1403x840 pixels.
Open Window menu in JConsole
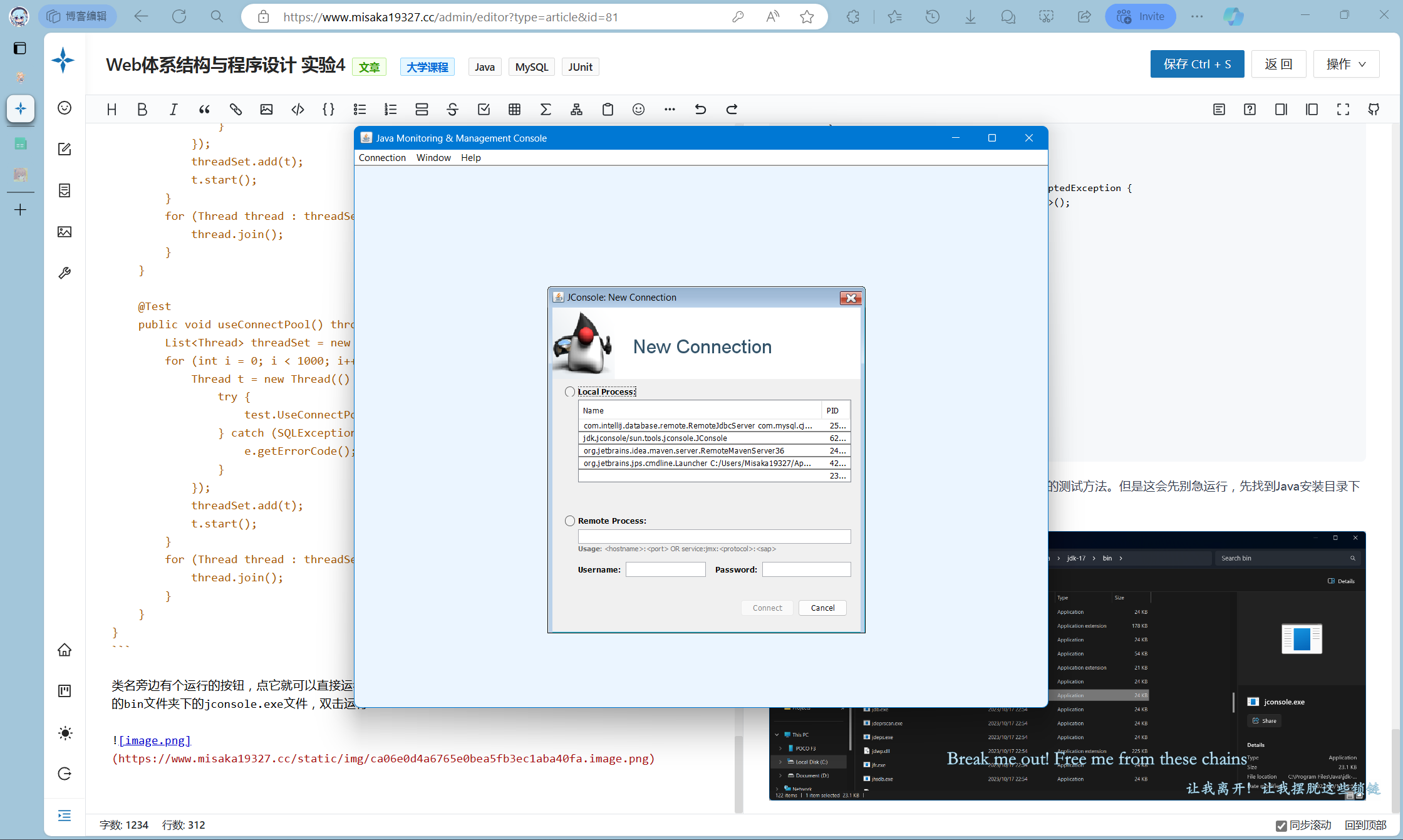click(x=433, y=158)
